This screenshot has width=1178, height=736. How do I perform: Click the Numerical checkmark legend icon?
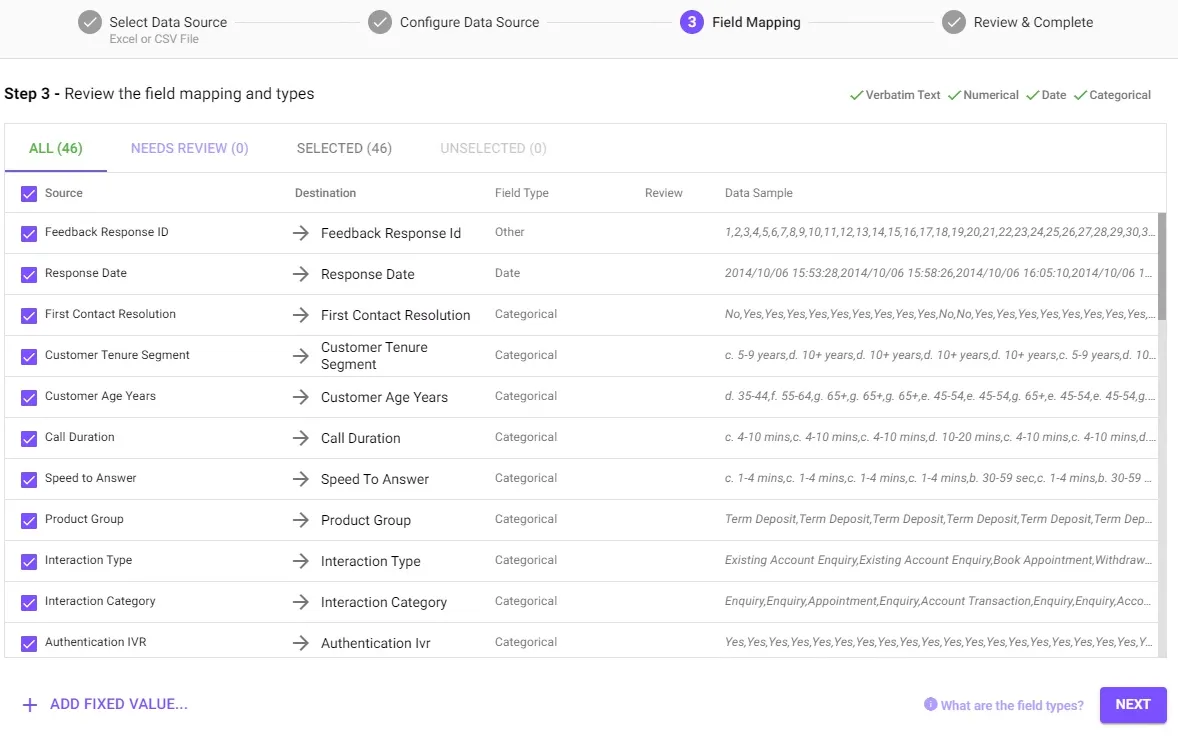954,95
